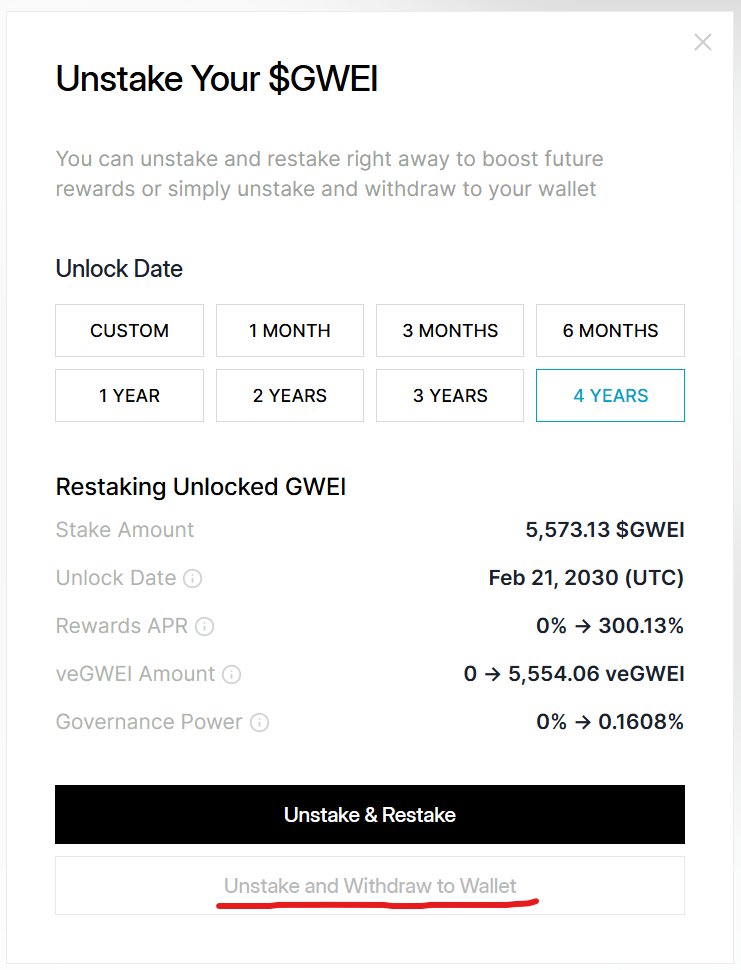Click the veGWEI Amount info icon
The width and height of the screenshot is (741, 970).
[x=231, y=675]
